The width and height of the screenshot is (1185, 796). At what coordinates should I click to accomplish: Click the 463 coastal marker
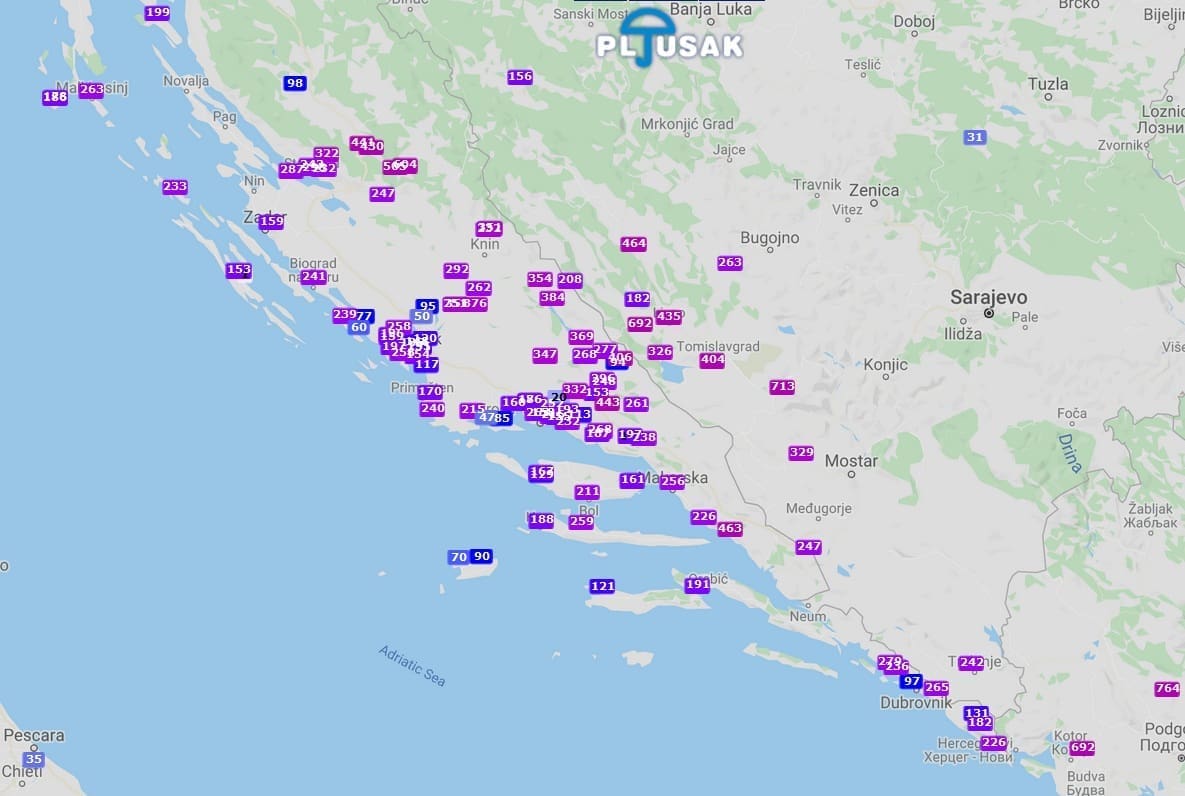pyautogui.click(x=730, y=529)
